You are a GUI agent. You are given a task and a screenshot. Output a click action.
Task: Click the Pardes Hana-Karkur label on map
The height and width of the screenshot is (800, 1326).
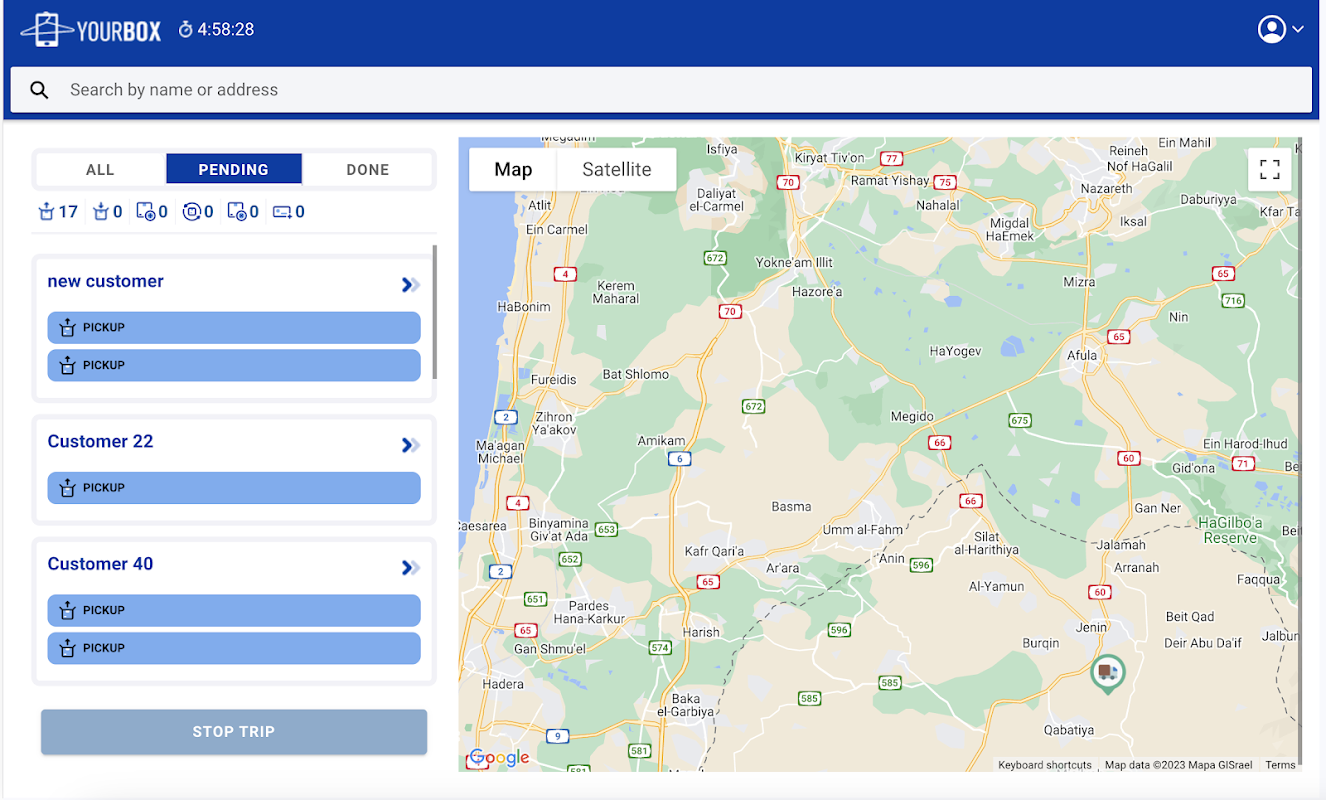589,612
